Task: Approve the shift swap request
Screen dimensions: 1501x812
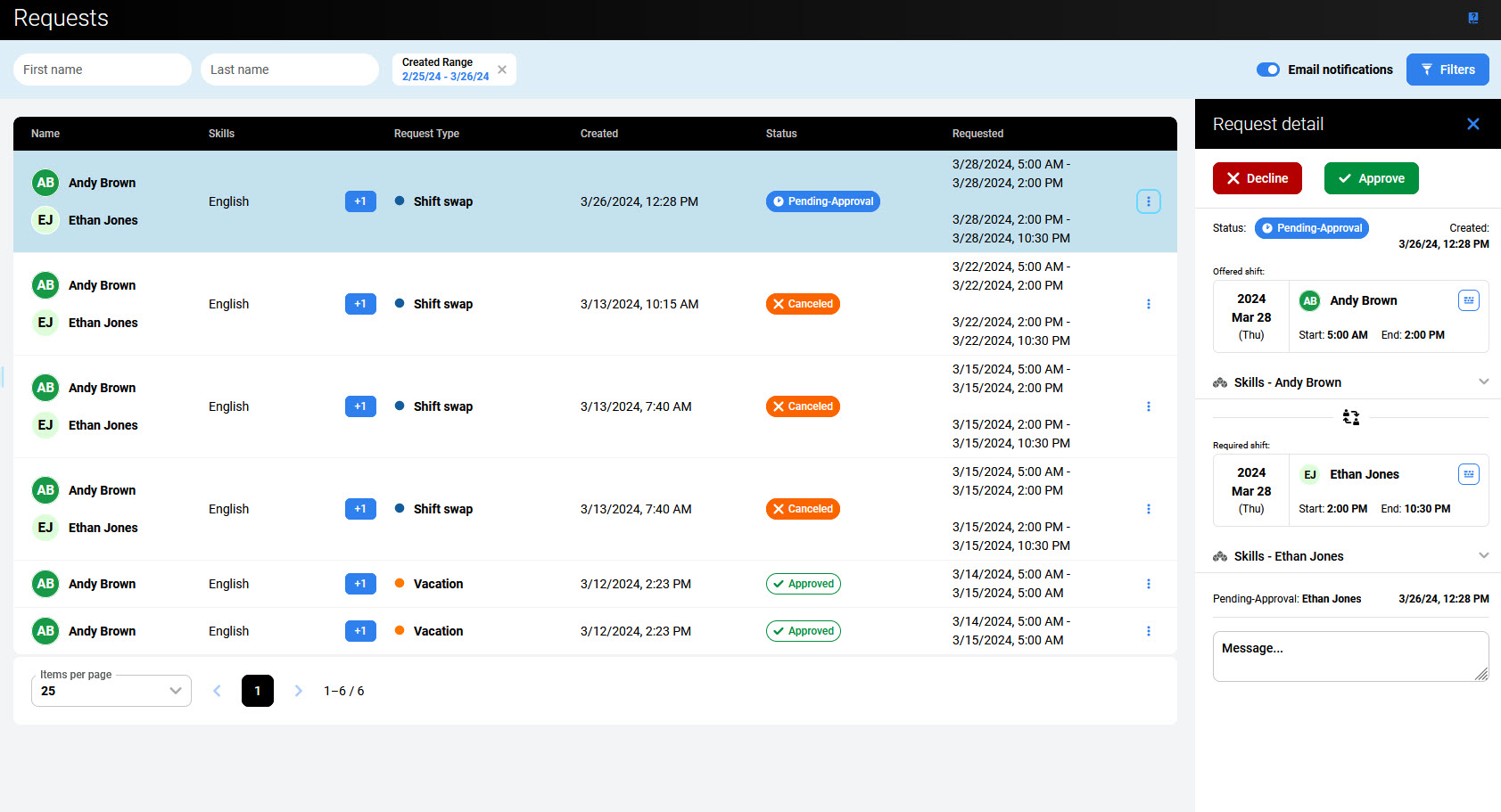Action: [1372, 178]
